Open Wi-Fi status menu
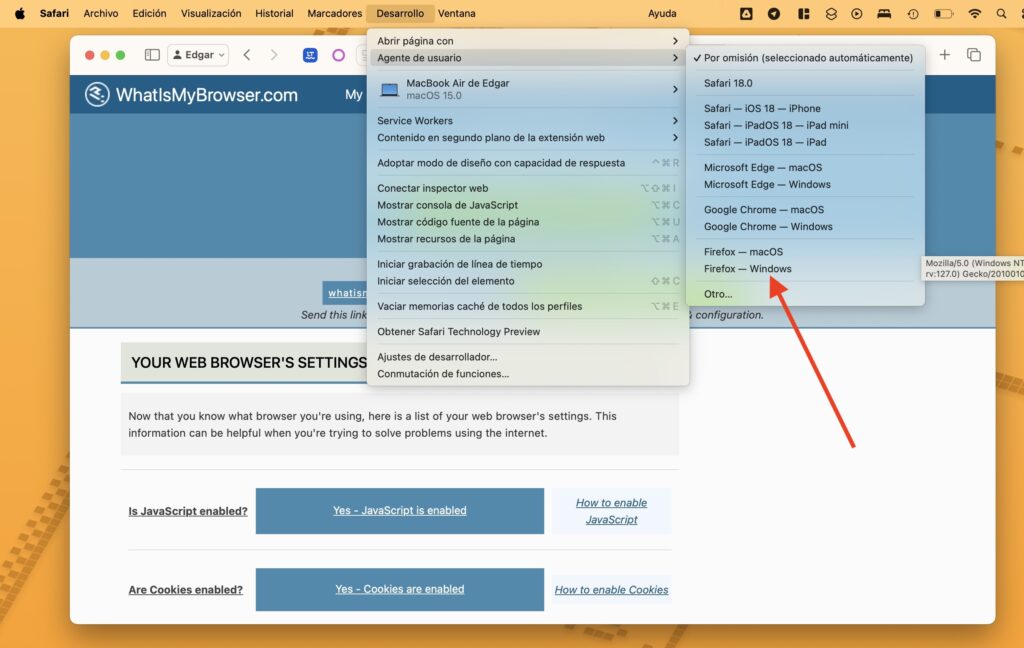 coord(974,13)
